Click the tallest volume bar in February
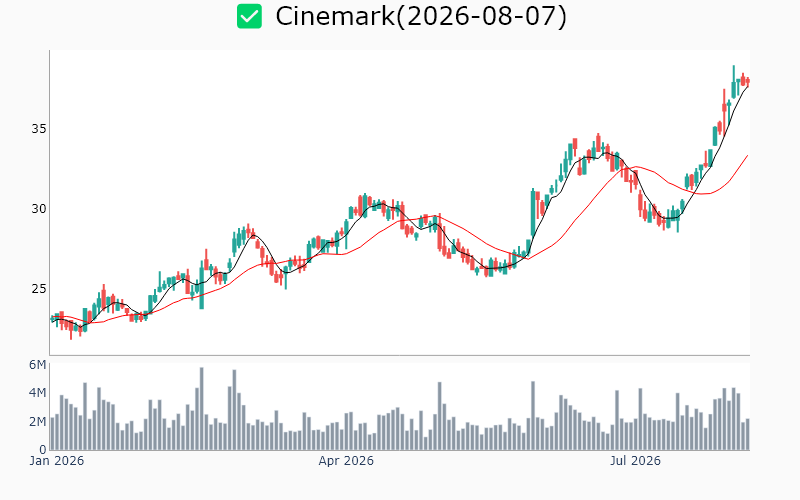This screenshot has width=800, height=500. click(202, 409)
